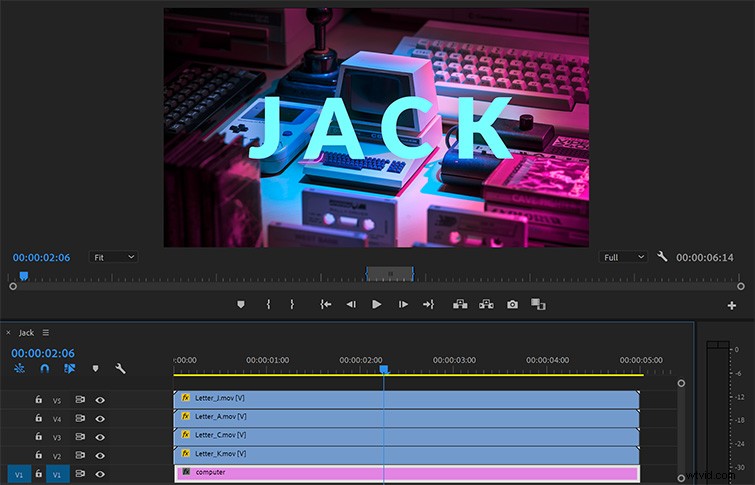Add marker in the timeline panel
Viewport: 755px width, 485px height.
[x=95, y=369]
